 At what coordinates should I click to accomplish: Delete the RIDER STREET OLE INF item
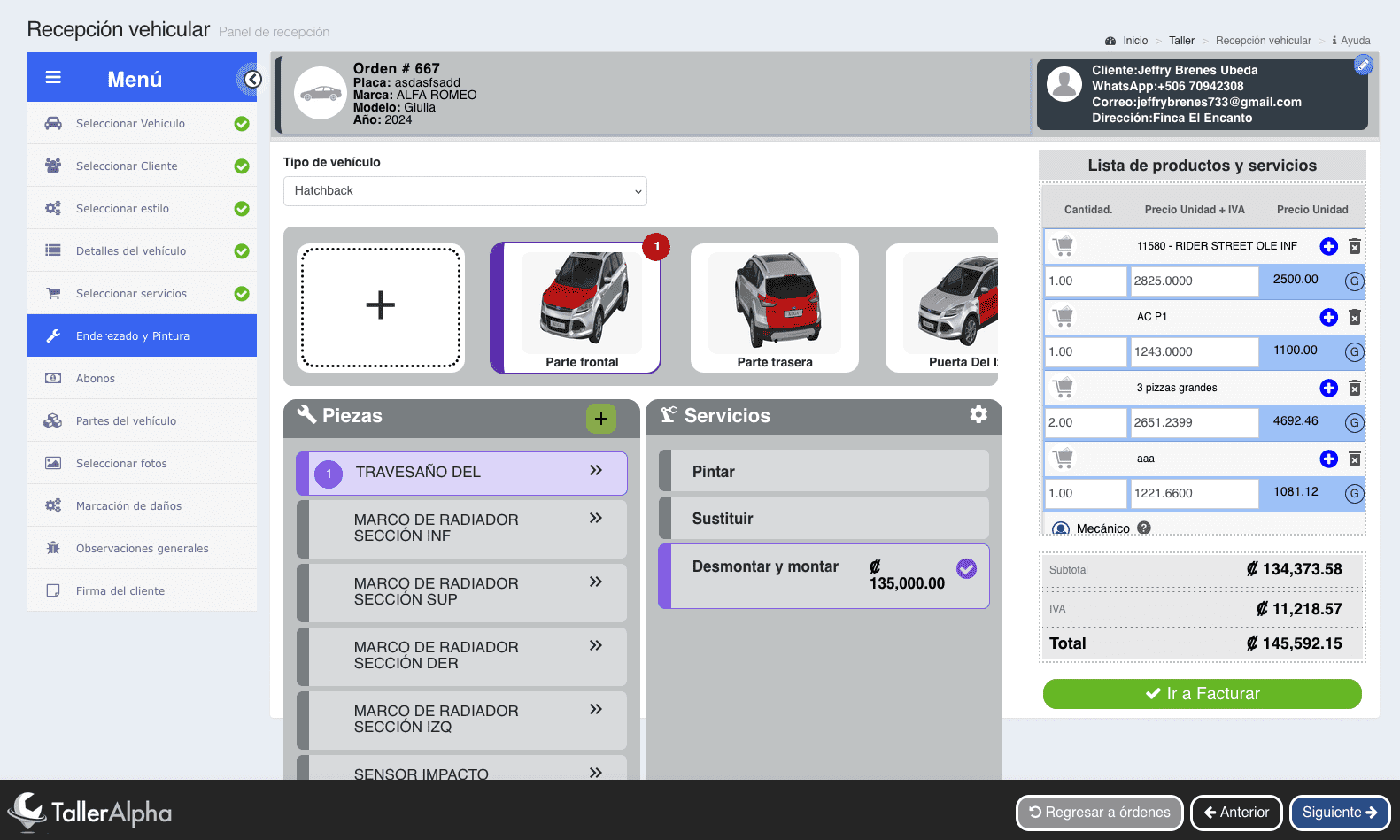[x=1354, y=246]
